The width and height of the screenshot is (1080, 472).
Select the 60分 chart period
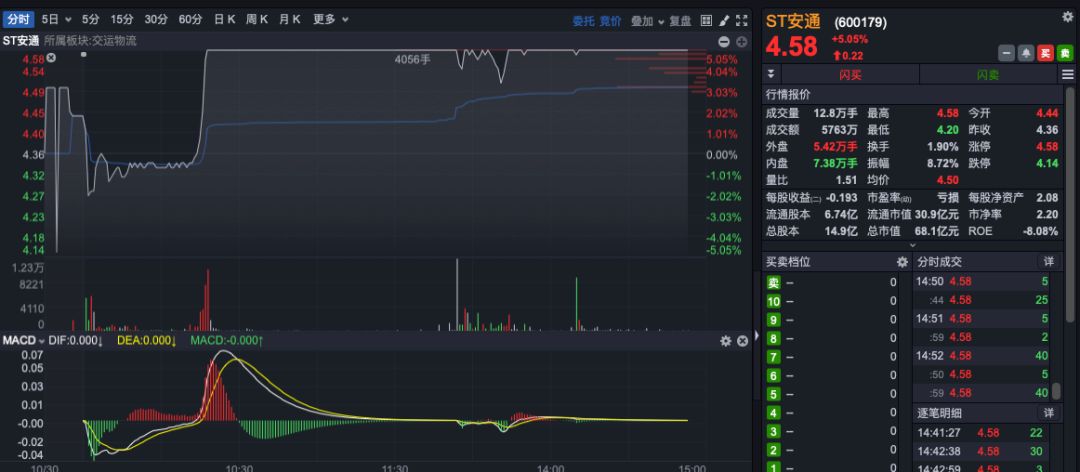(x=190, y=20)
